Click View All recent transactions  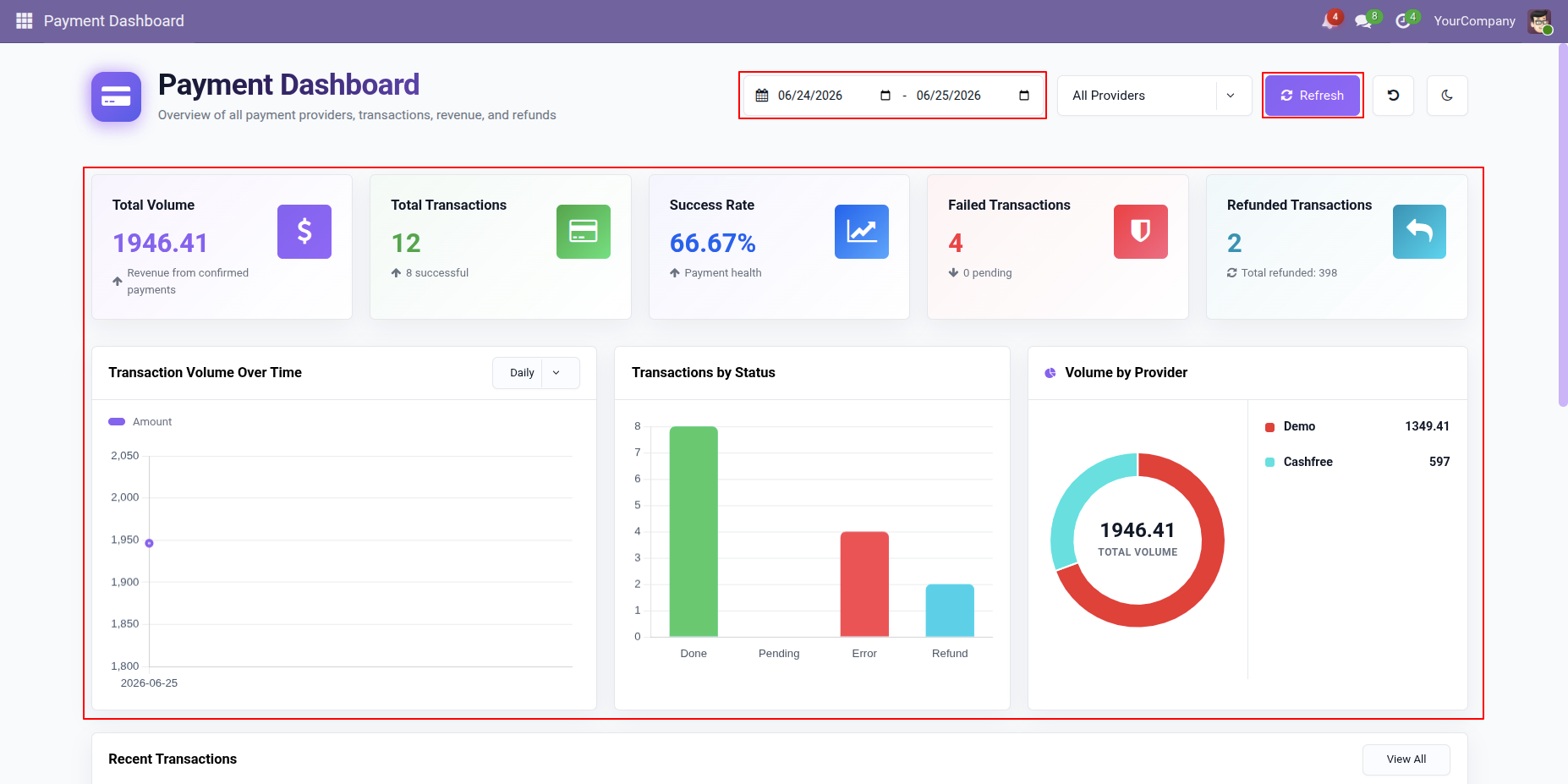click(1406, 759)
